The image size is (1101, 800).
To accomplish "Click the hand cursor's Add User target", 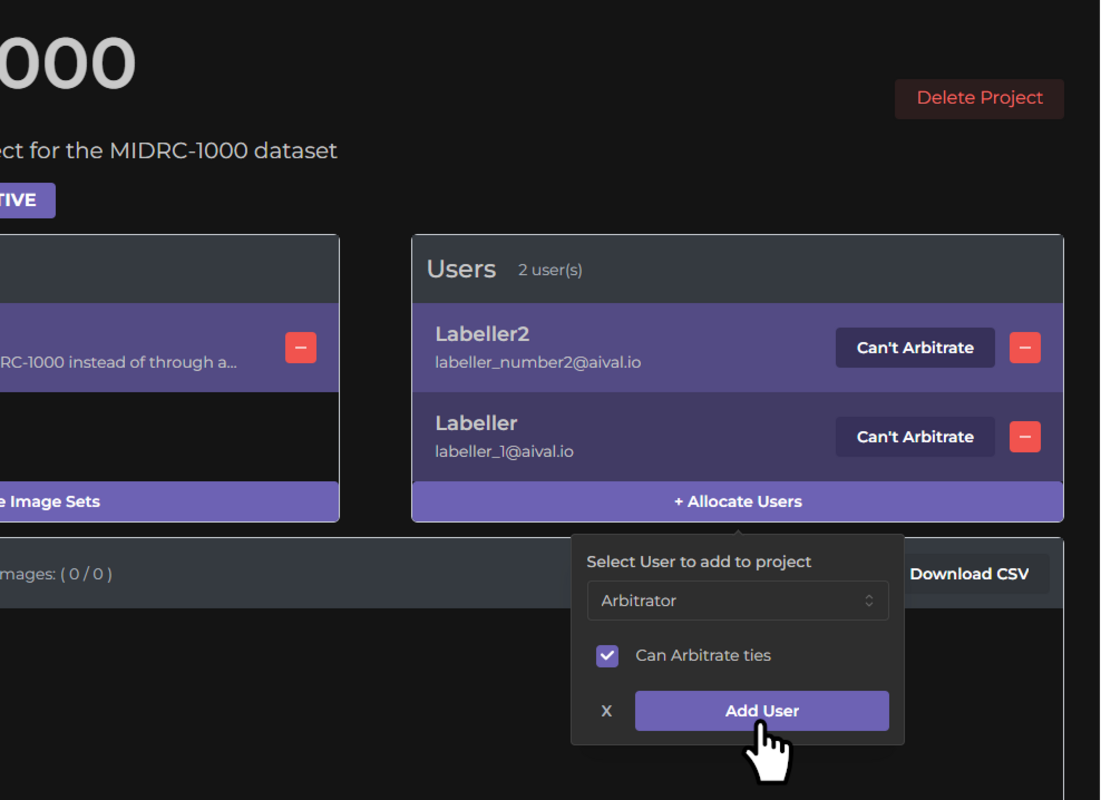I will (x=762, y=711).
